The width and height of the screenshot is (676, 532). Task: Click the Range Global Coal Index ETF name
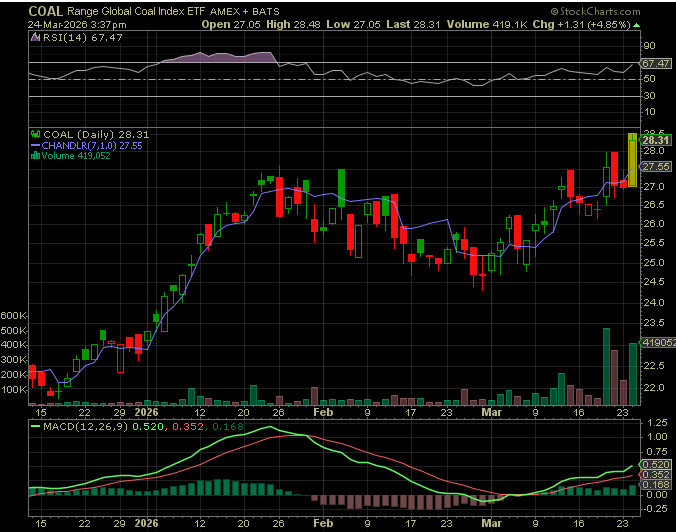pyautogui.click(x=136, y=12)
